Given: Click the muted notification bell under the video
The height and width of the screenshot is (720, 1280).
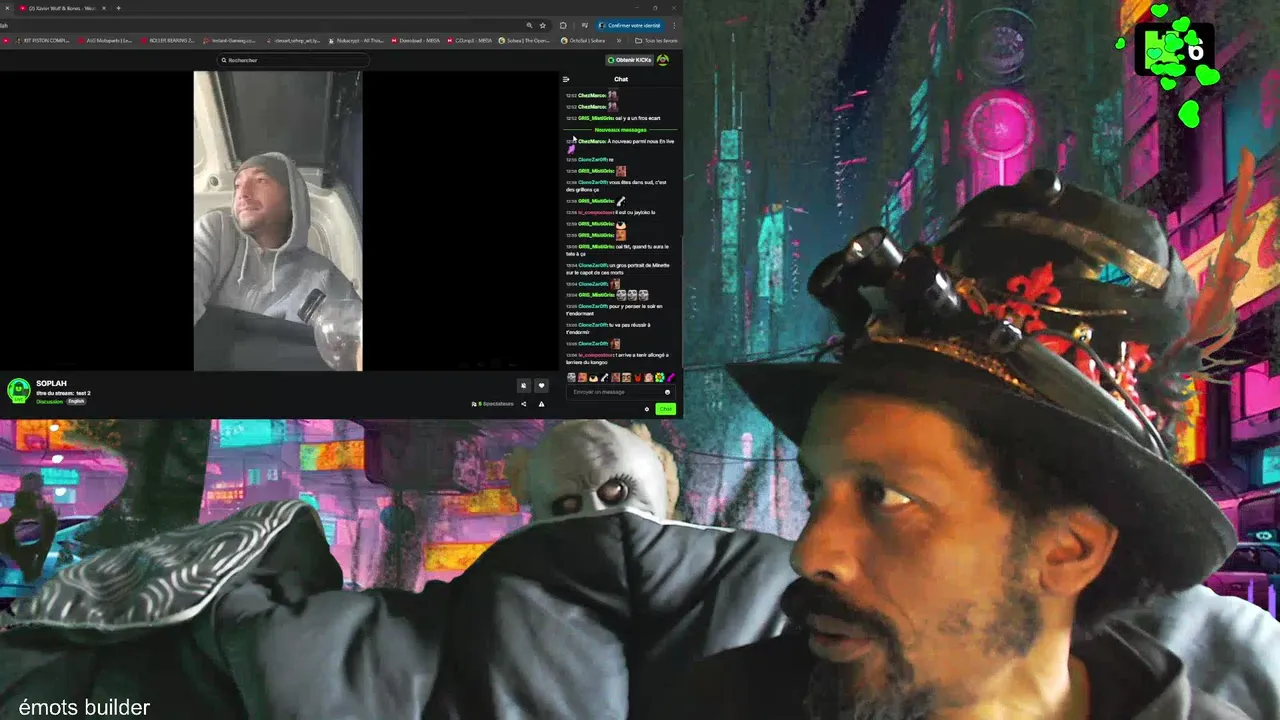Looking at the screenshot, I should (x=523, y=385).
